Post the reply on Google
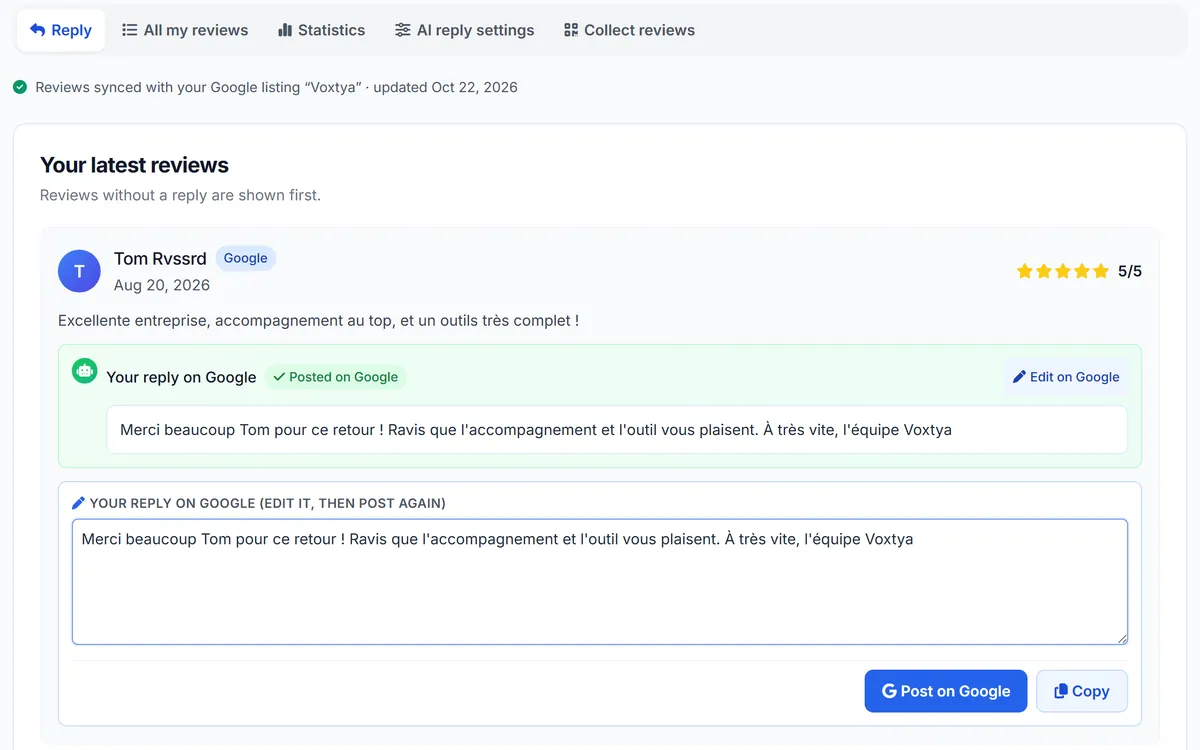The height and width of the screenshot is (750, 1200). (946, 691)
